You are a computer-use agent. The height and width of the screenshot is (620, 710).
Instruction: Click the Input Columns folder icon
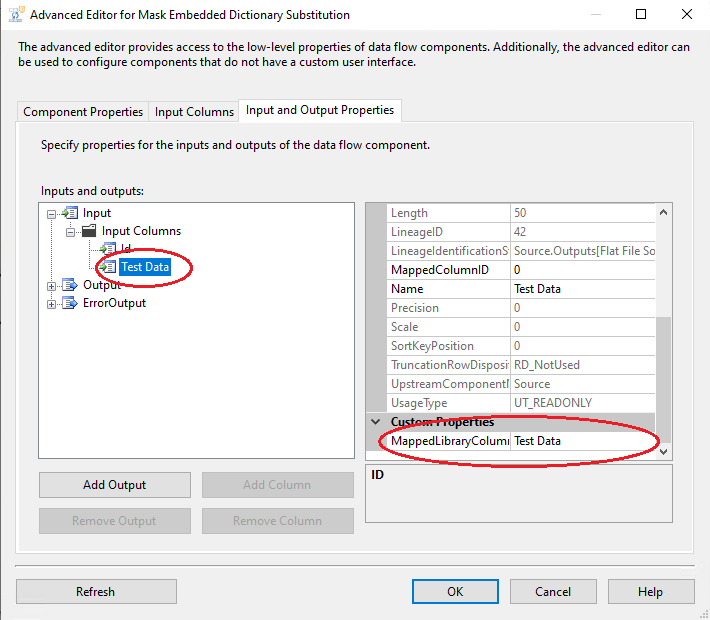(x=89, y=231)
